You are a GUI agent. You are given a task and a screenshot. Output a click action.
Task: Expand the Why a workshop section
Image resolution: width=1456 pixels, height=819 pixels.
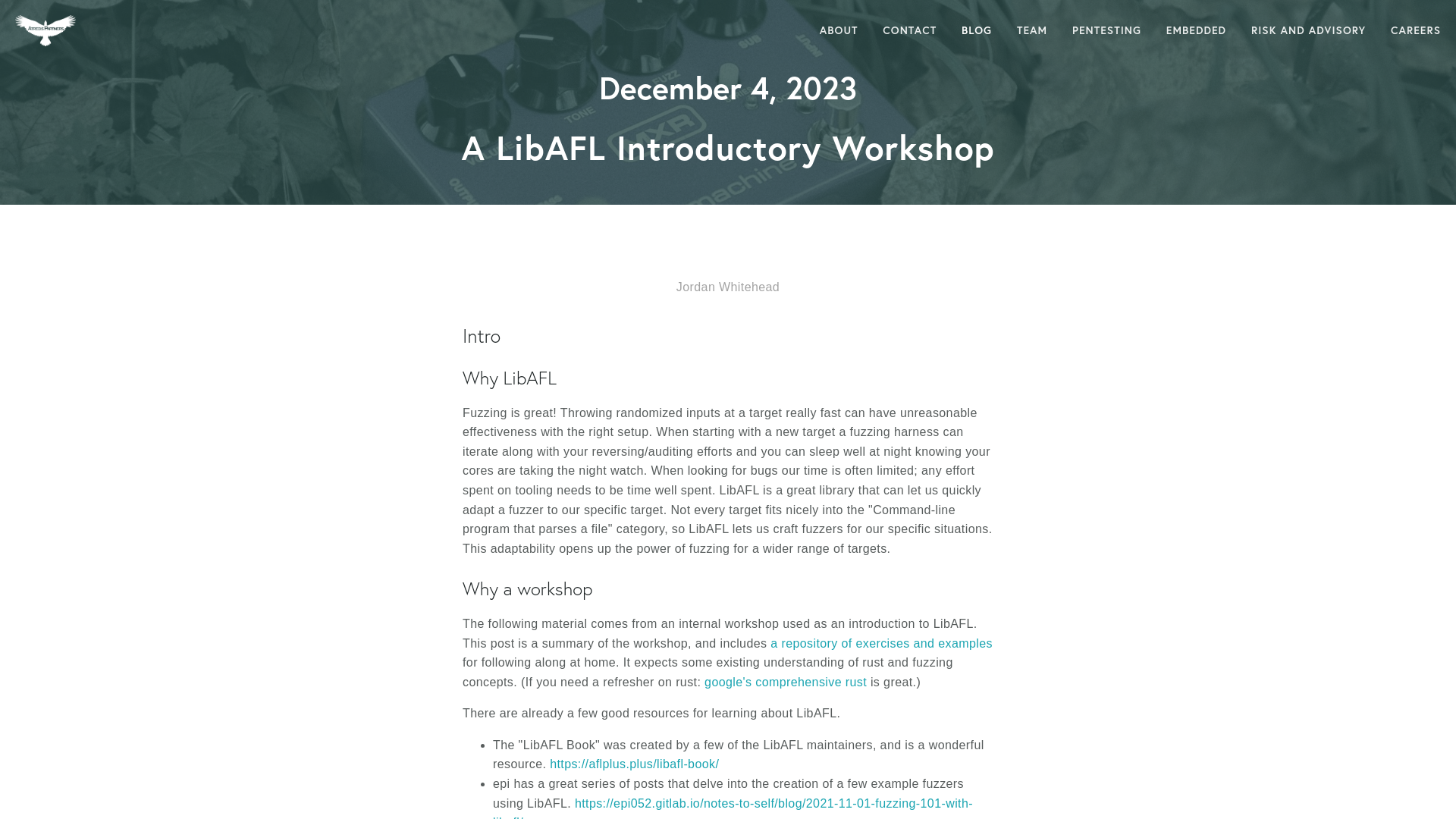click(527, 589)
